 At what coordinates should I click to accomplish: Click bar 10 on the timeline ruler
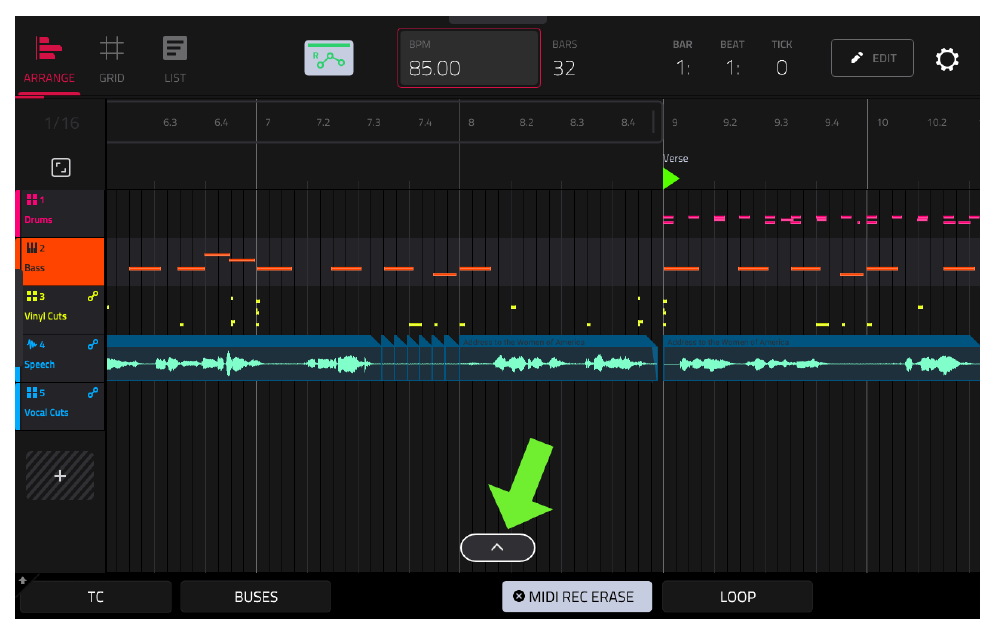(x=882, y=123)
